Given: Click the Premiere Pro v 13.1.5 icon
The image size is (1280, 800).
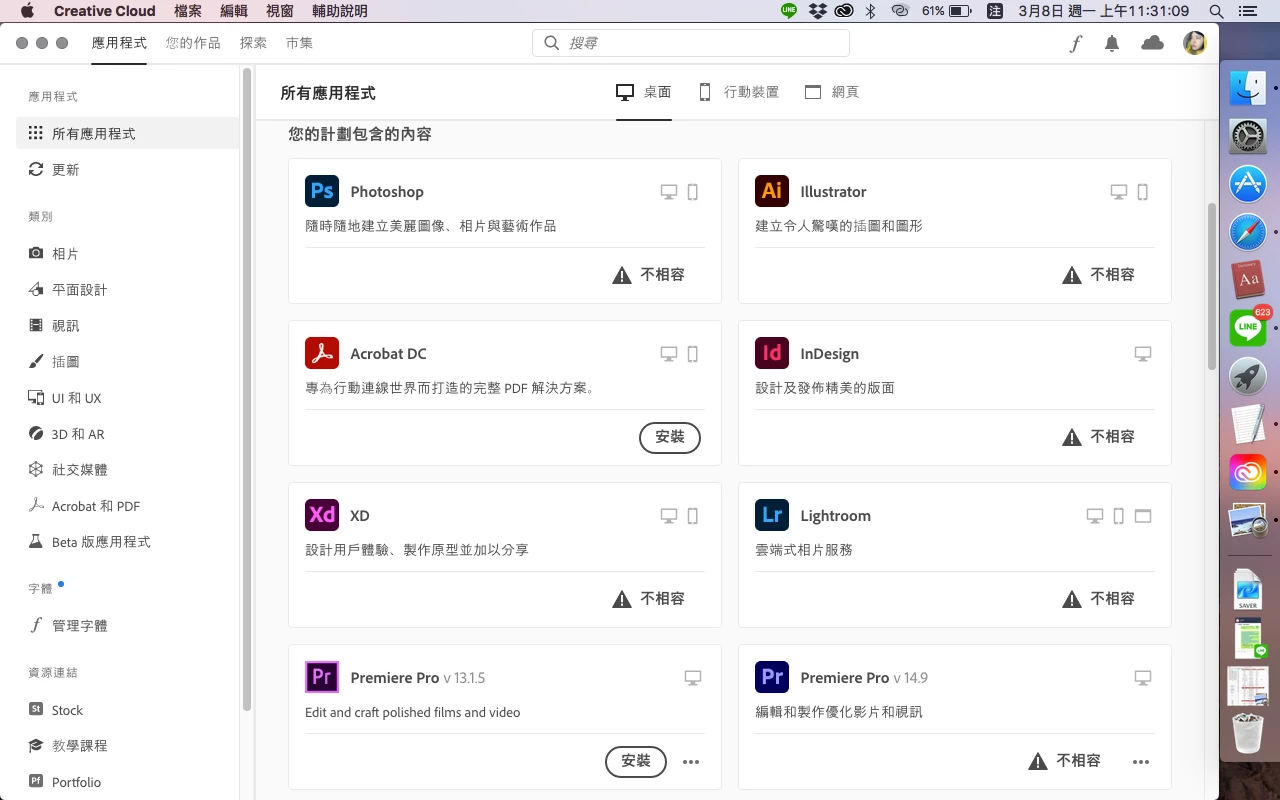Looking at the screenshot, I should pyautogui.click(x=322, y=677).
